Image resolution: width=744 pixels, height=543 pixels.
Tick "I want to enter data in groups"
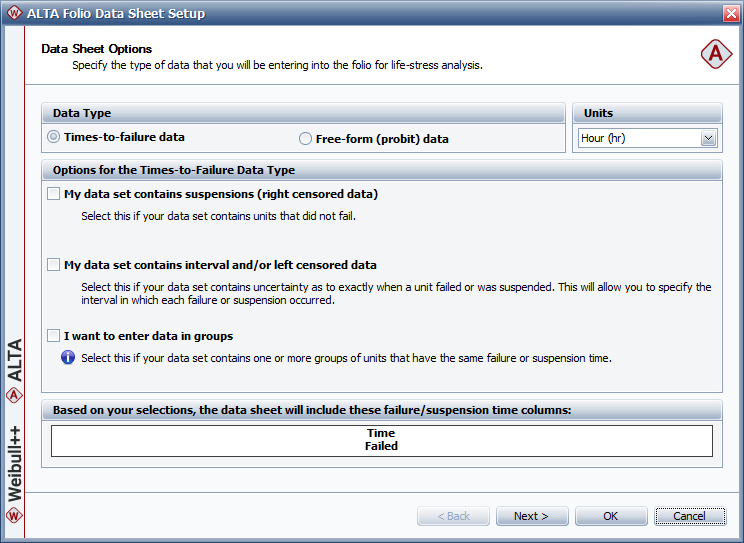(x=54, y=336)
